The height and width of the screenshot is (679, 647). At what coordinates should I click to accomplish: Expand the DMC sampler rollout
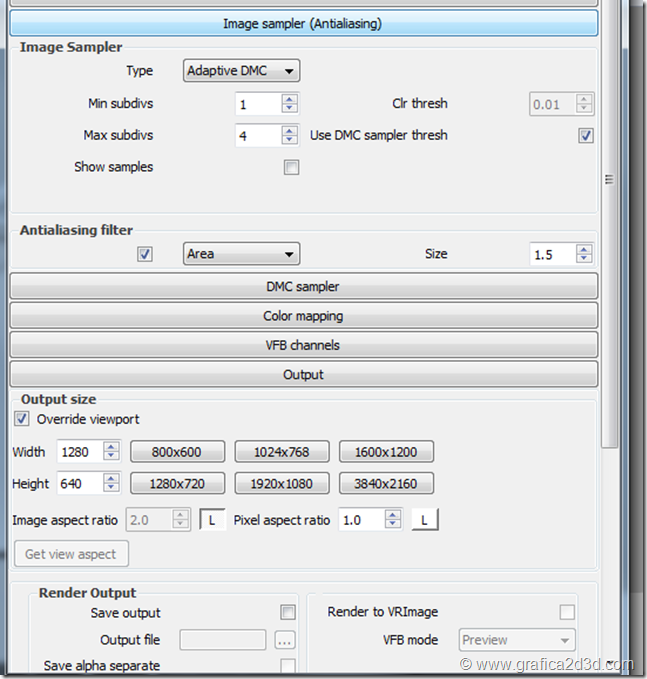click(303, 287)
